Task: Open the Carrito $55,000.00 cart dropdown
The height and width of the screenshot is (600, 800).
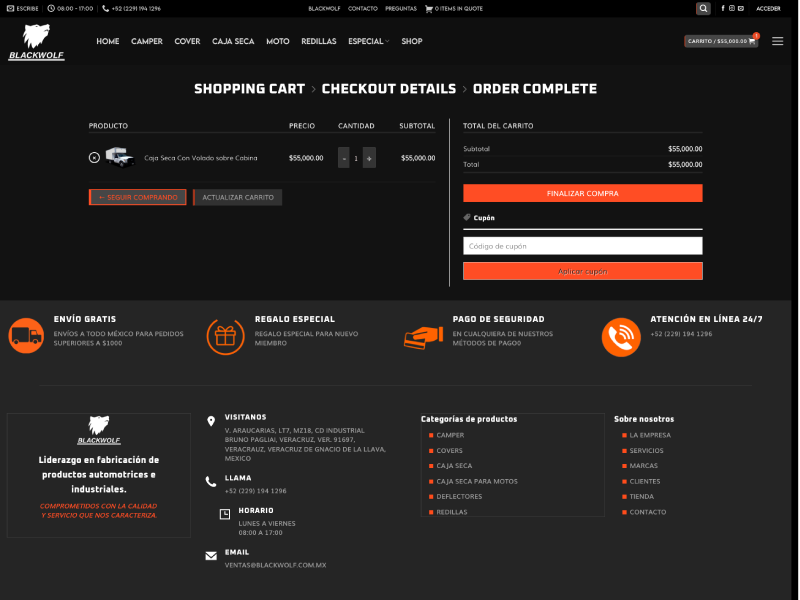Action: (721, 41)
